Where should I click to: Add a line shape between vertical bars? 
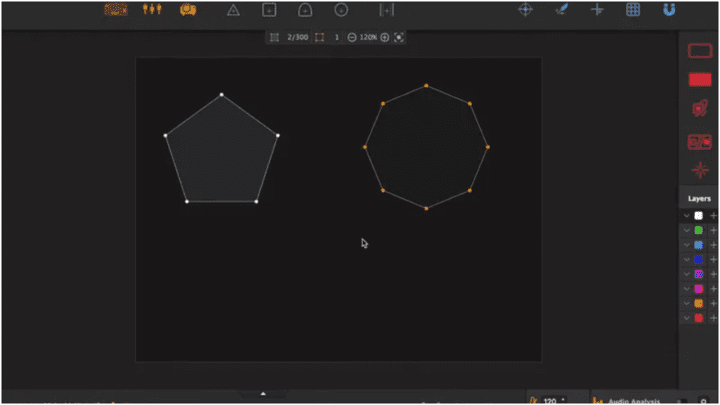(x=387, y=10)
